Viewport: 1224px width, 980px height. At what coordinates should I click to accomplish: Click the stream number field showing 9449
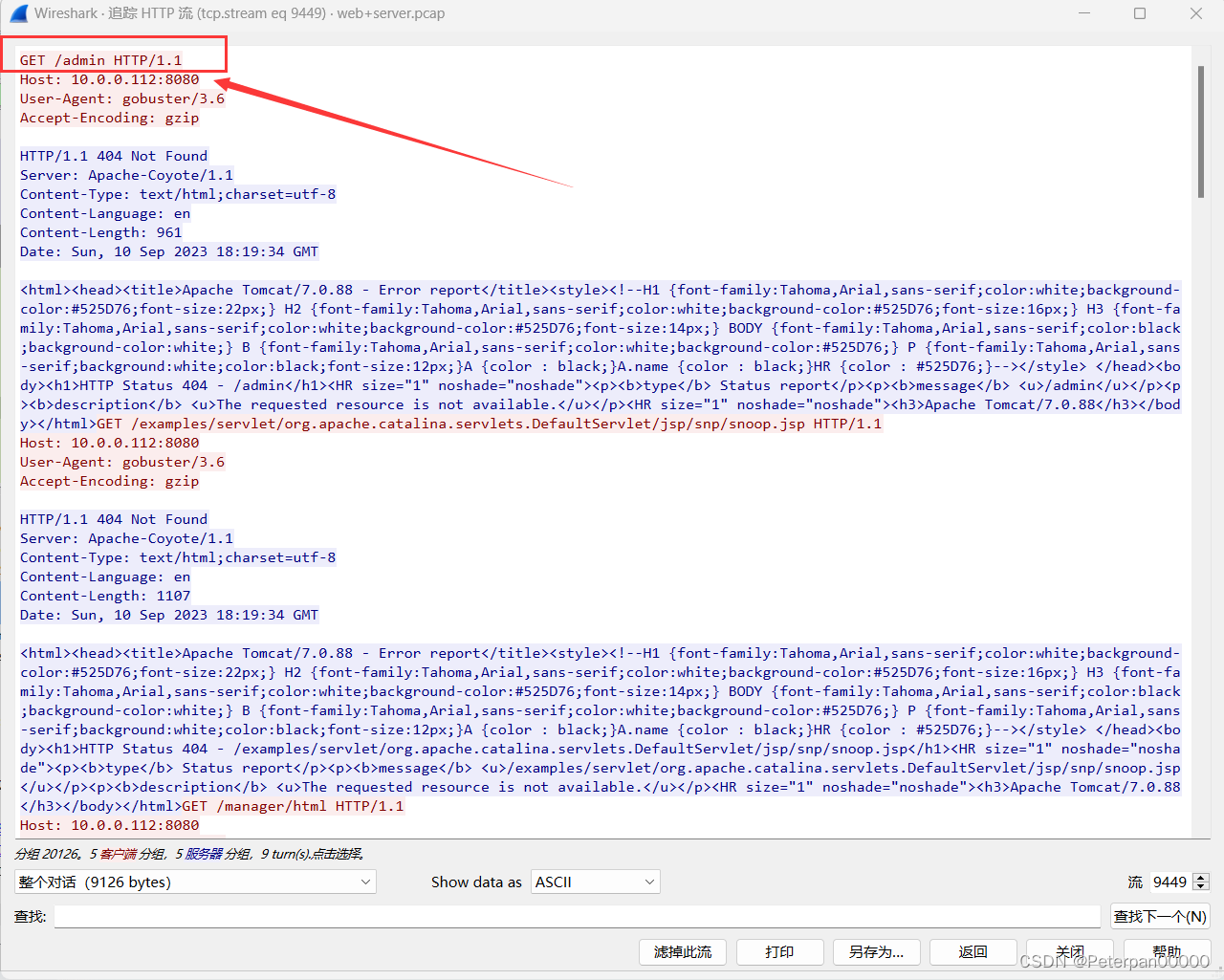click(x=1171, y=882)
